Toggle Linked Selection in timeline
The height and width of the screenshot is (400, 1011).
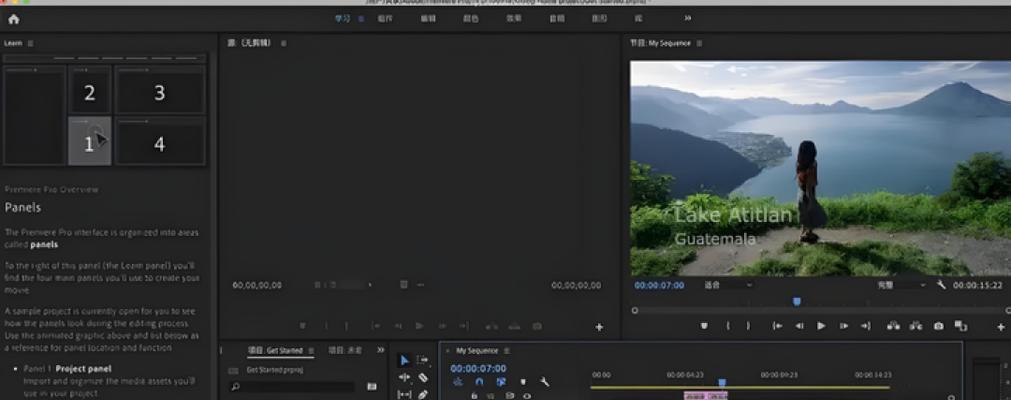pos(501,382)
